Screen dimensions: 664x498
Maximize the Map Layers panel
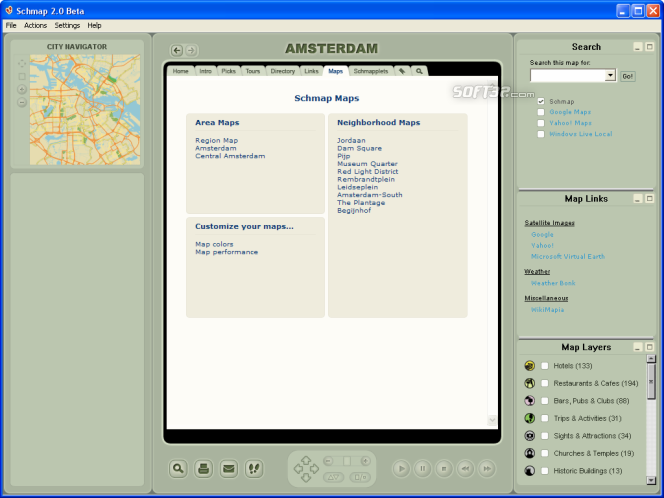(x=650, y=347)
